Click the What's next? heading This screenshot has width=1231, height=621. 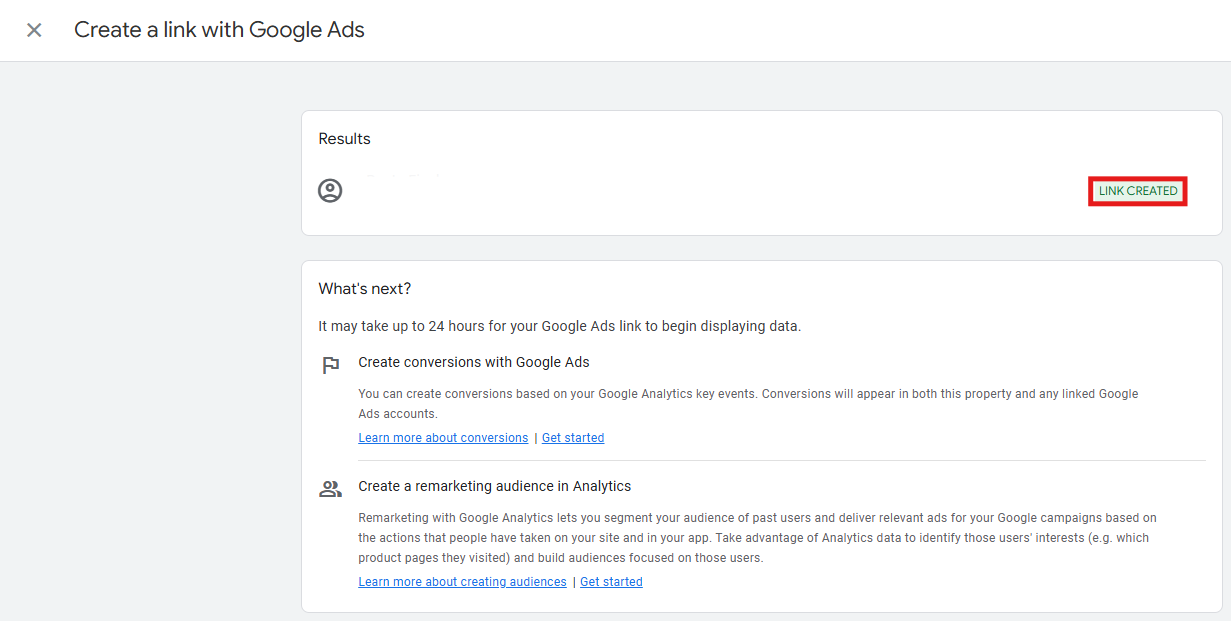[x=364, y=289]
